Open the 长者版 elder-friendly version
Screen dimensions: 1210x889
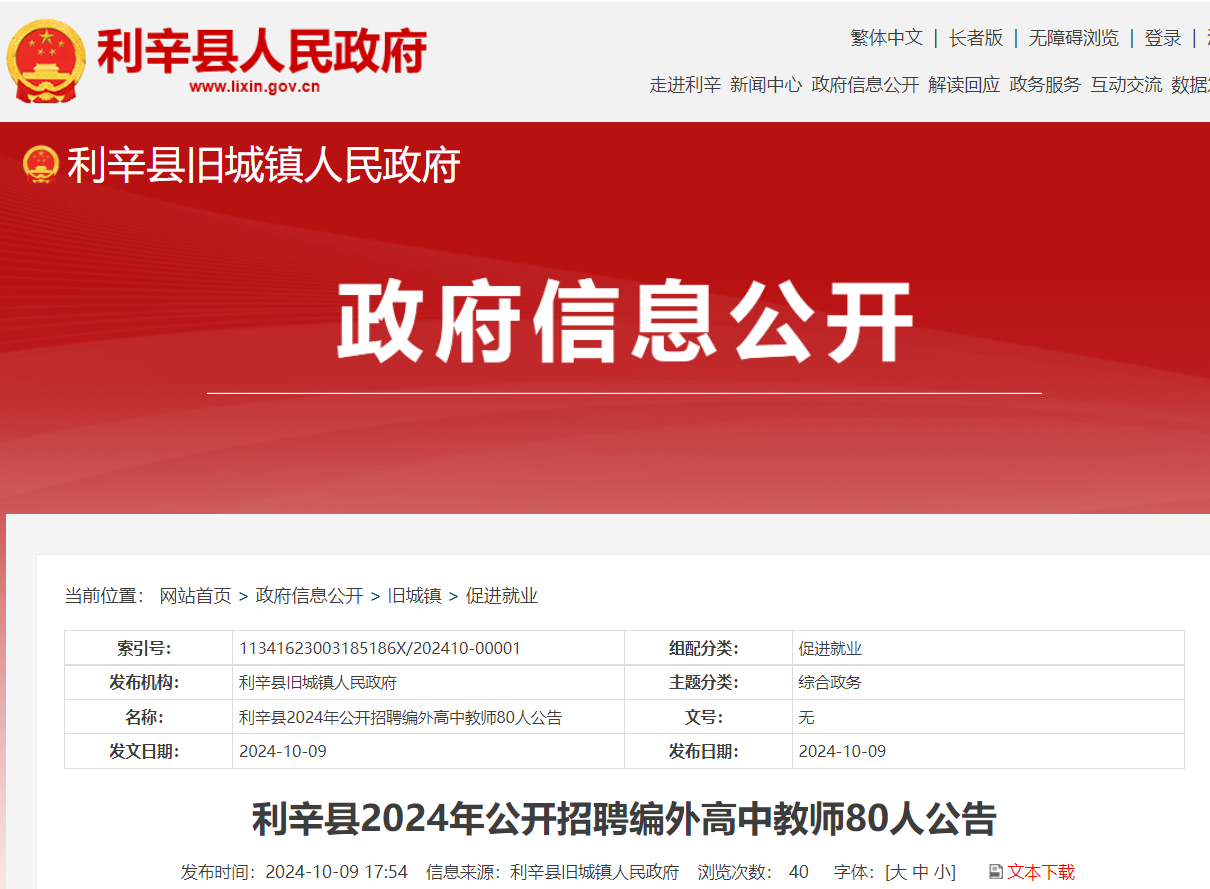tap(976, 38)
